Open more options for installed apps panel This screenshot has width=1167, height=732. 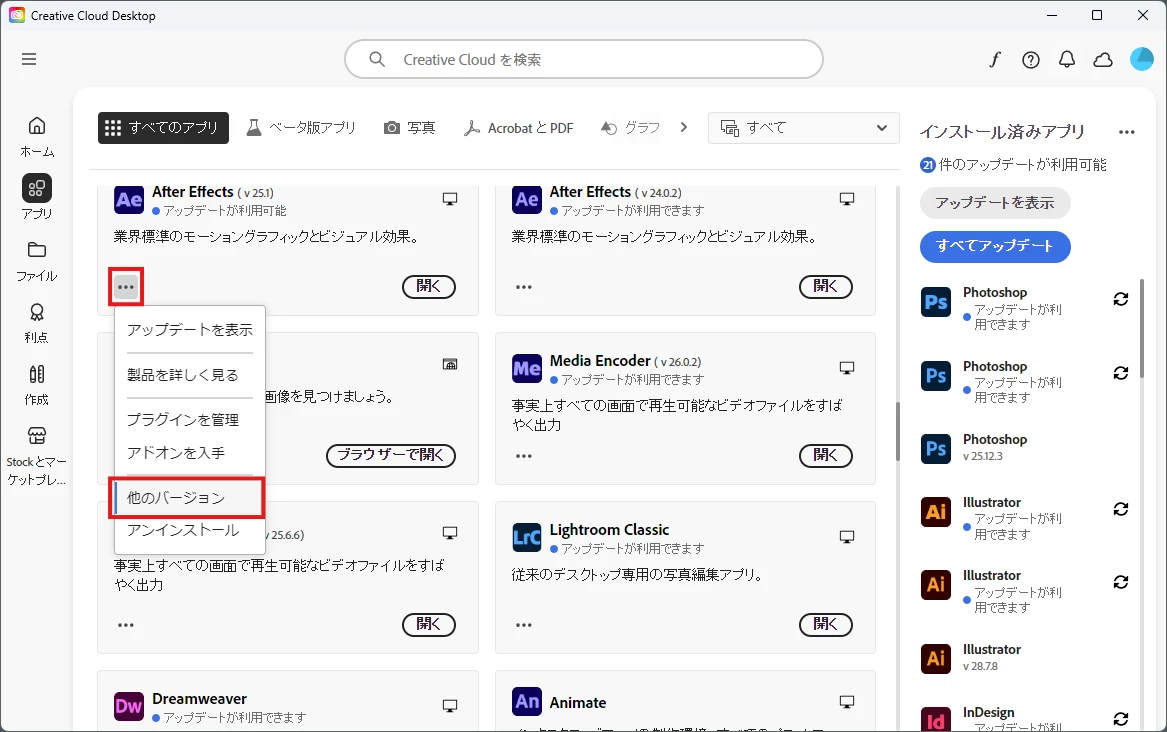click(x=1127, y=132)
